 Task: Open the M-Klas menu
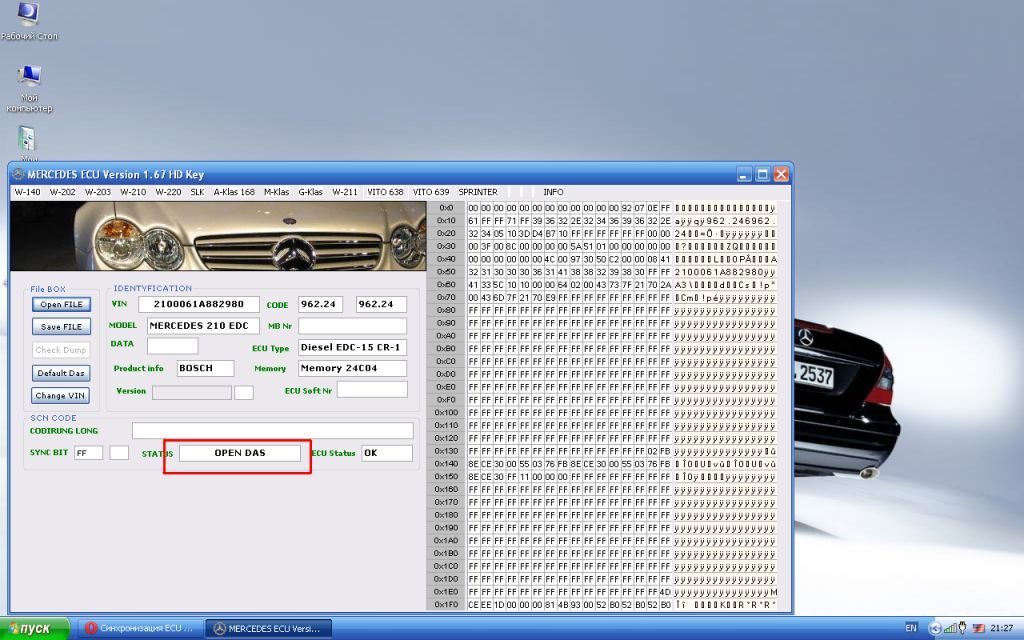276,192
